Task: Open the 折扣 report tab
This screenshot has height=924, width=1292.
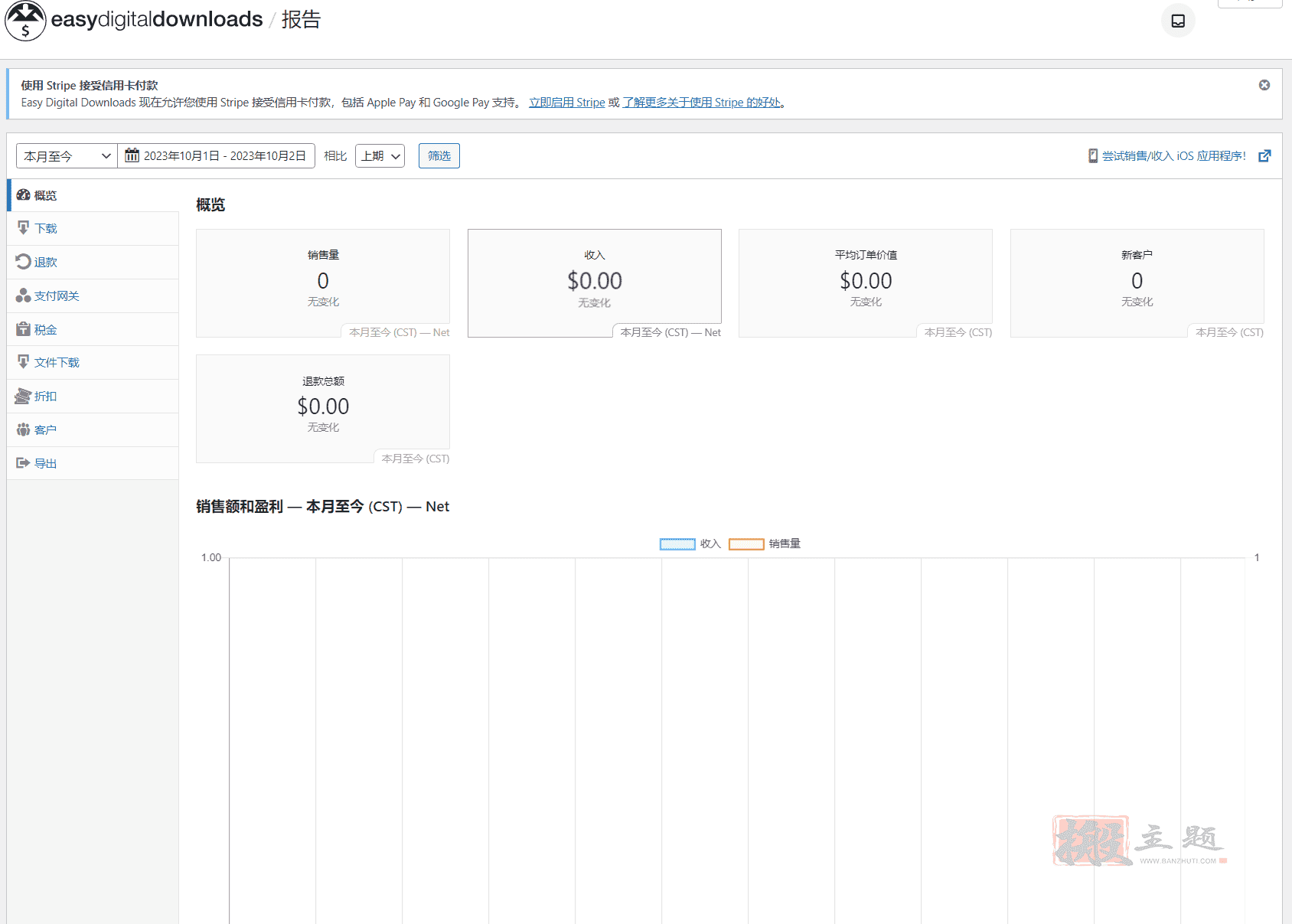Action: (93, 396)
